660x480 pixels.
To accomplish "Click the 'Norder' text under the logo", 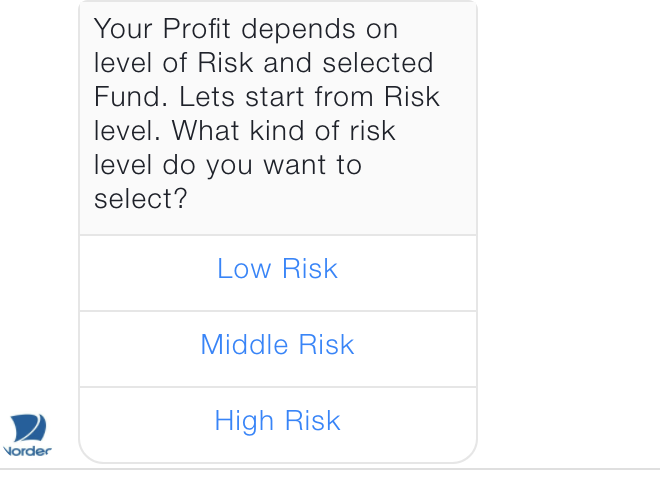I will point(27,451).
